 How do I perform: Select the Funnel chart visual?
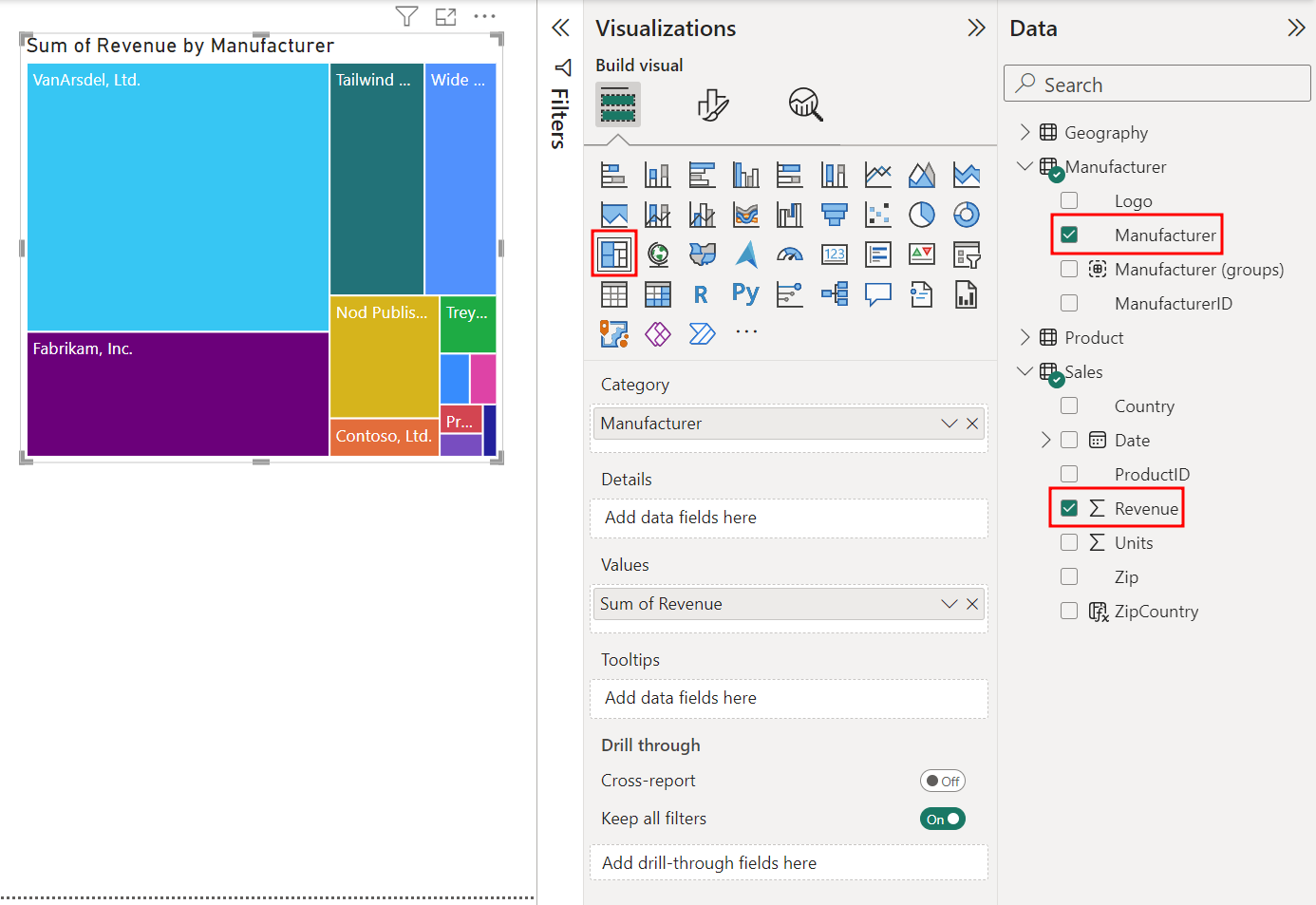[x=835, y=215]
